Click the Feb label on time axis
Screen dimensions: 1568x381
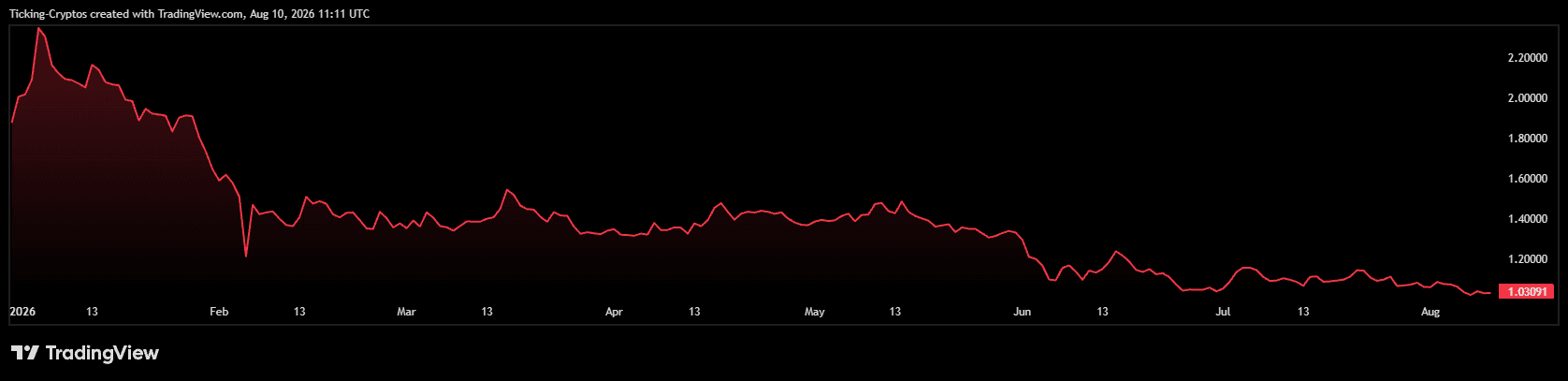click(219, 312)
